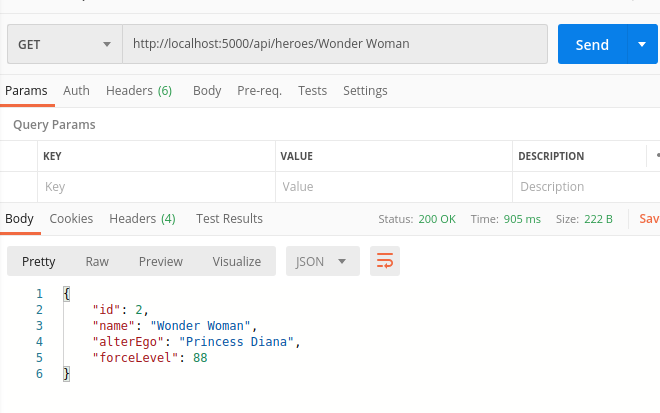Open the request Headers (6) tab
The height and width of the screenshot is (413, 660).
point(139,90)
